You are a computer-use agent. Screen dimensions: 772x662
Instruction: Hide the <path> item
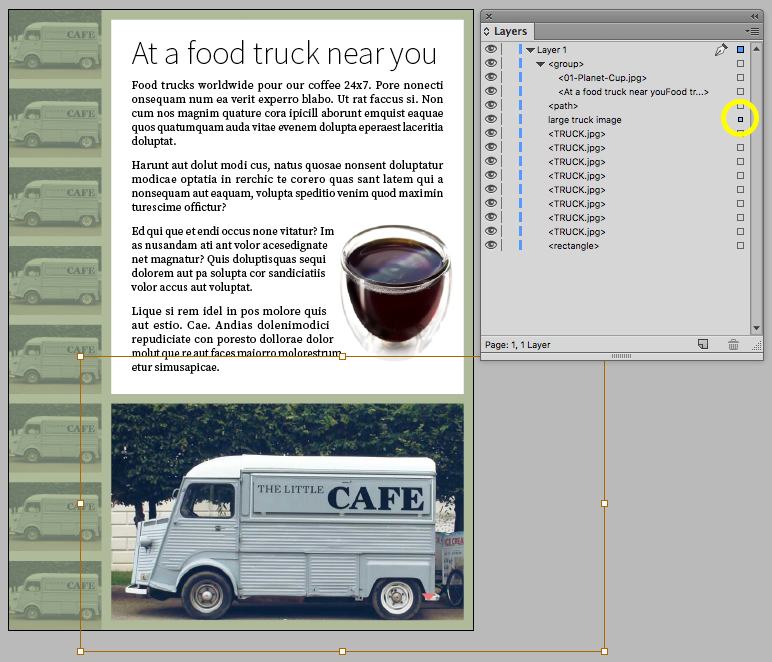(491, 105)
